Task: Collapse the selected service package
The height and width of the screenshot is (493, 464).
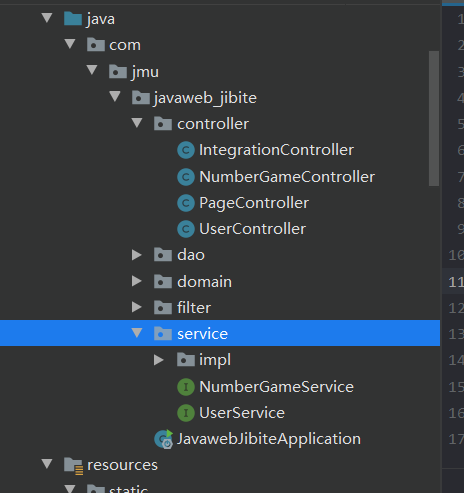Action: click(137, 333)
